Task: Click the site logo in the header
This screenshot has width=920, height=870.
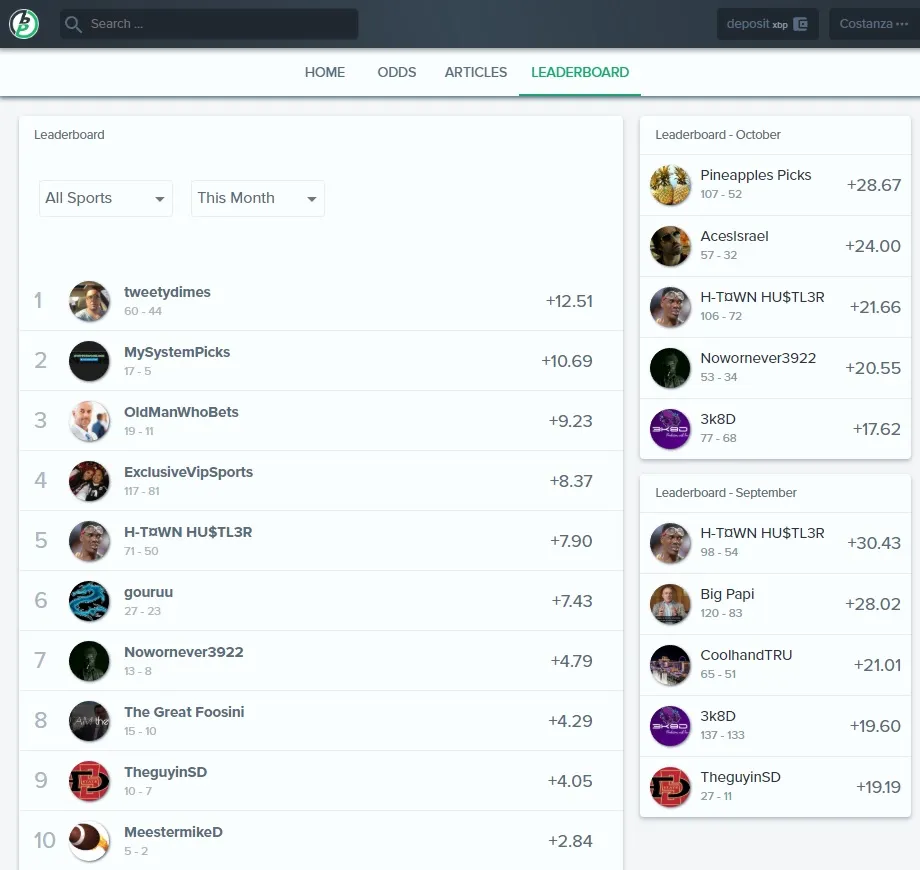Action: (24, 24)
